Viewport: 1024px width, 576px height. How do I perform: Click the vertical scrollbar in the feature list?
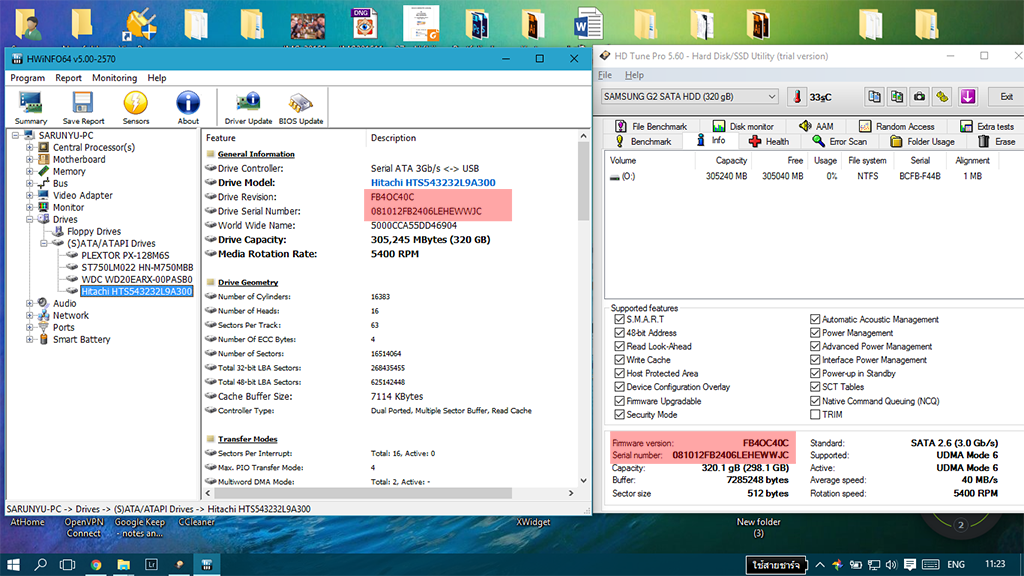[x=583, y=180]
